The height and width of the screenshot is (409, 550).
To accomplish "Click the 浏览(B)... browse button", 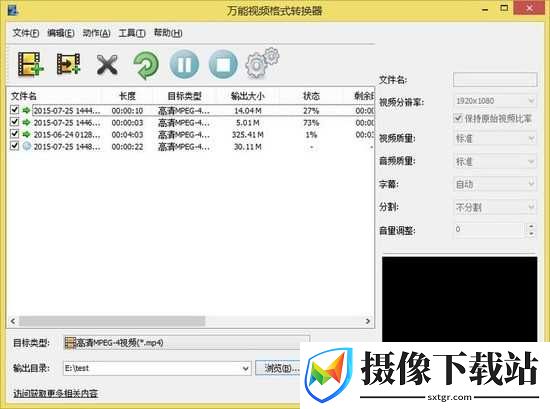I will 278,368.
